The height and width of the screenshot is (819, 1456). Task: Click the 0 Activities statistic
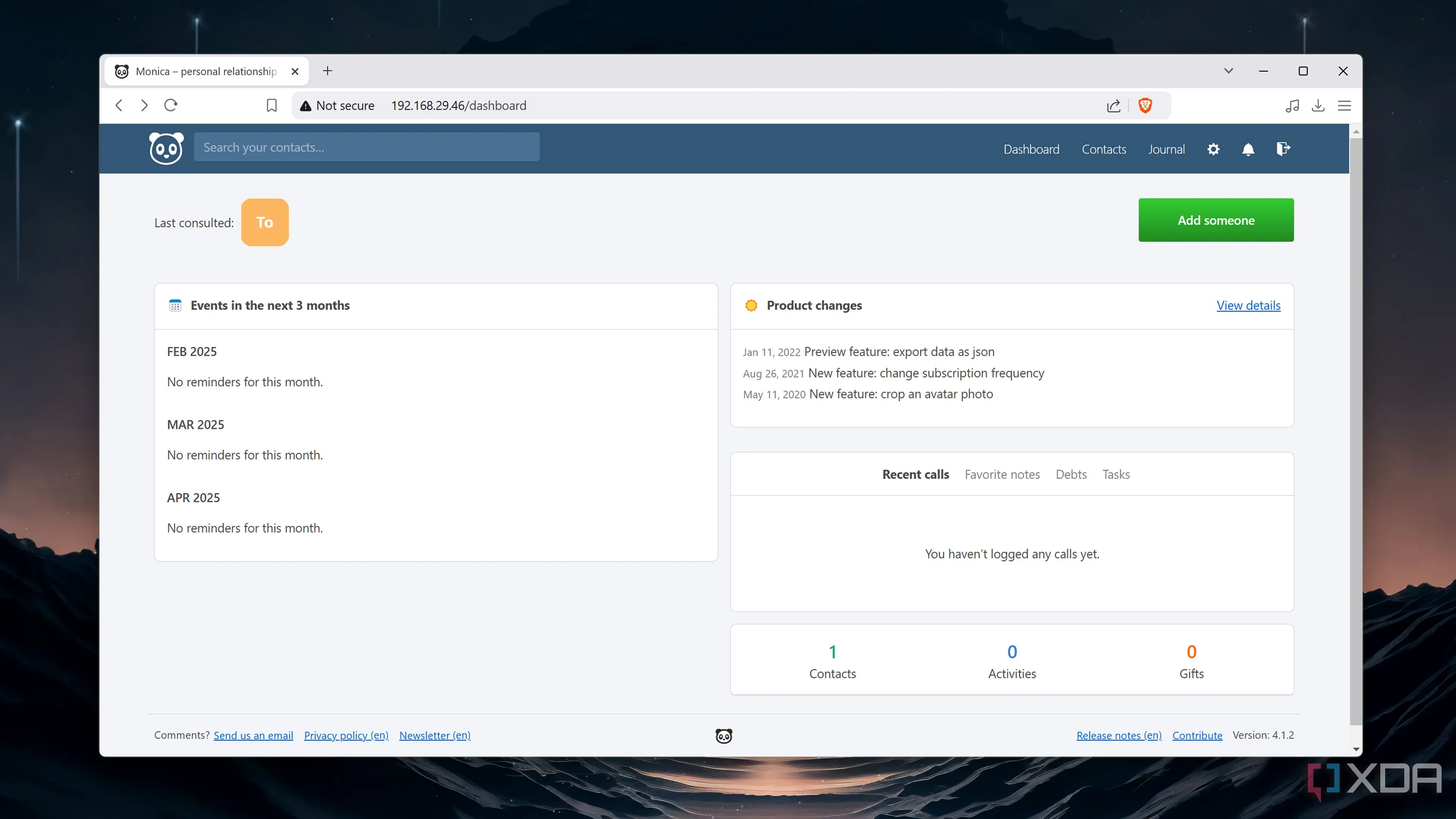click(x=1012, y=661)
